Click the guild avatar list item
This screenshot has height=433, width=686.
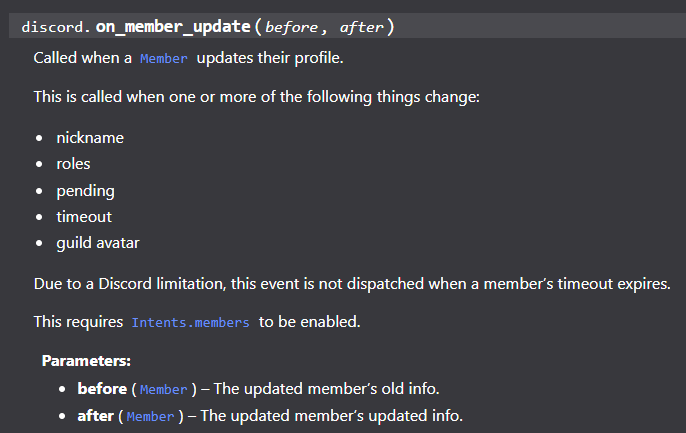(x=98, y=242)
